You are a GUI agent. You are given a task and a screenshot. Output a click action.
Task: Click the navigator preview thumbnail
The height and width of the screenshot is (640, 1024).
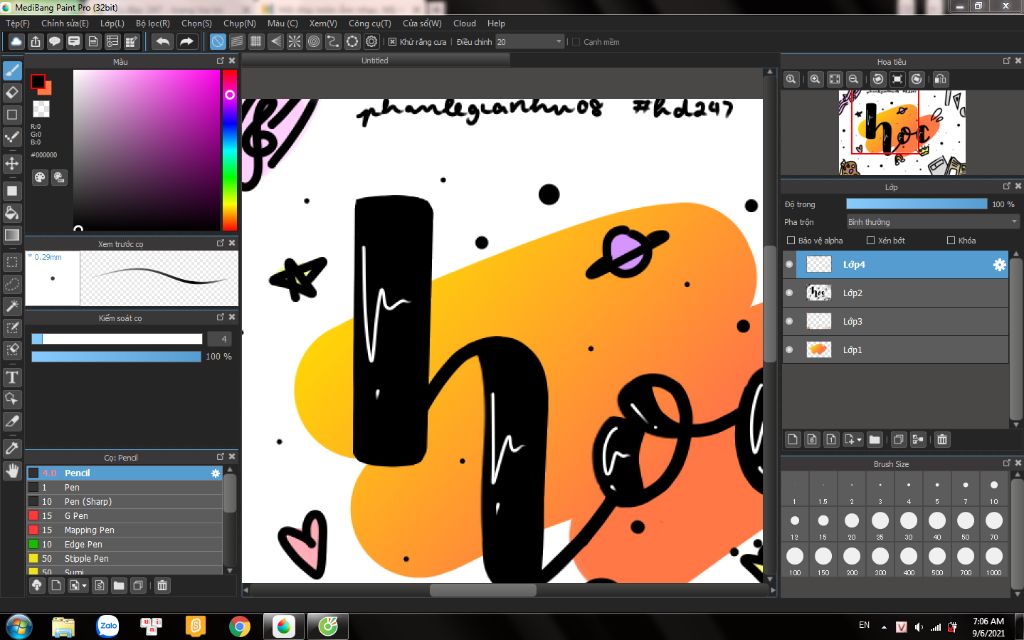[902, 133]
